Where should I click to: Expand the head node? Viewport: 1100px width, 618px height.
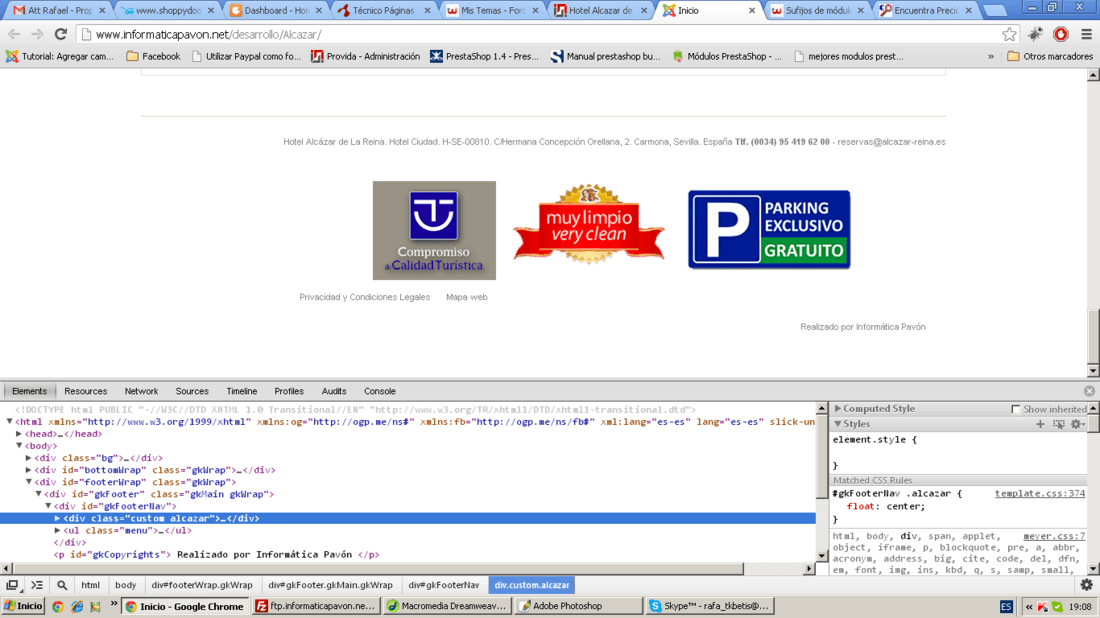pyautogui.click(x=19, y=434)
